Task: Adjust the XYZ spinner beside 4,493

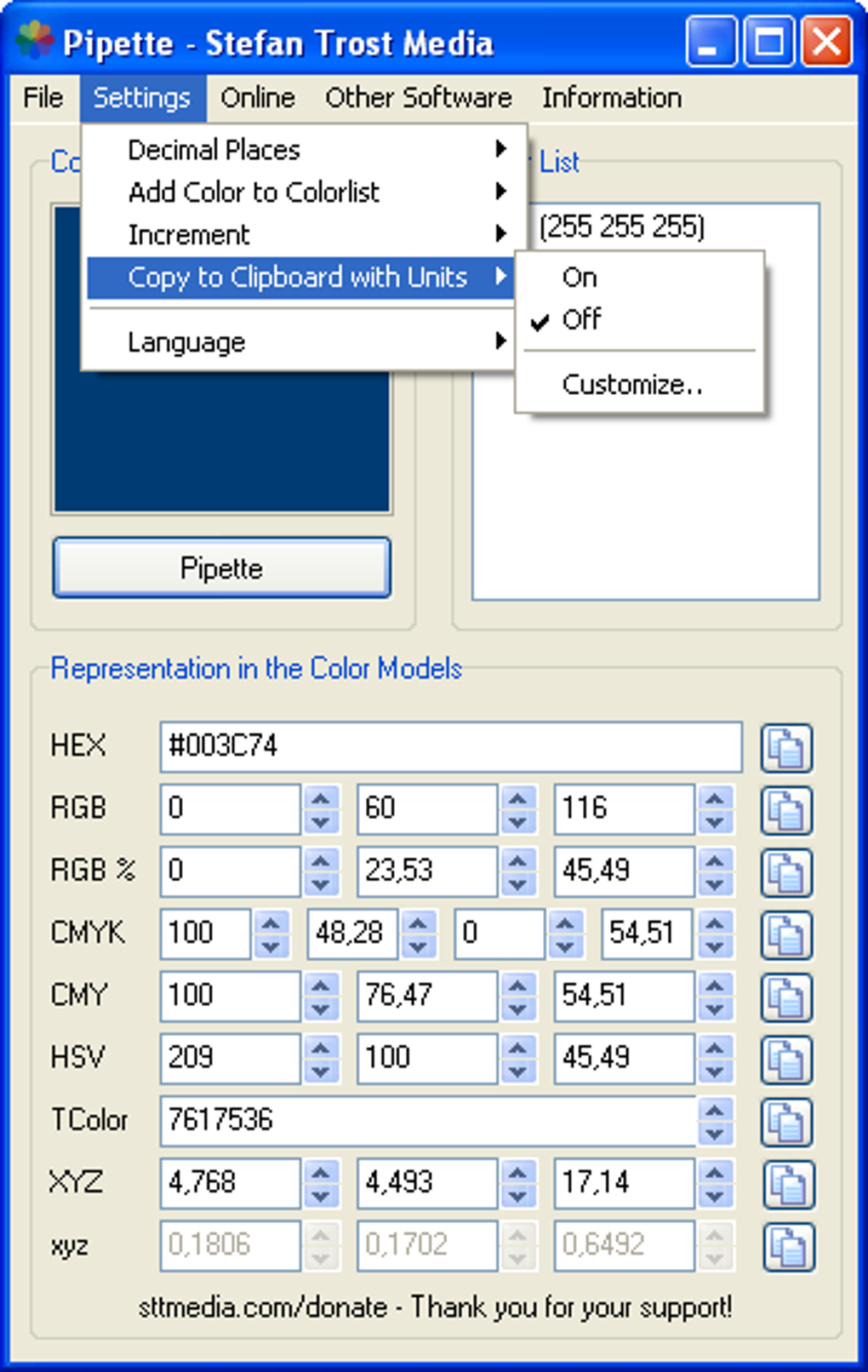Action: pyautogui.click(x=518, y=1183)
